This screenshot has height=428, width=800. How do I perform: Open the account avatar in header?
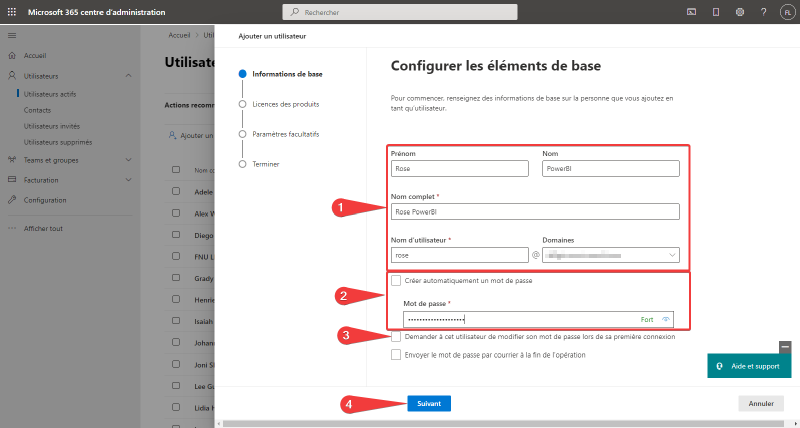[787, 12]
